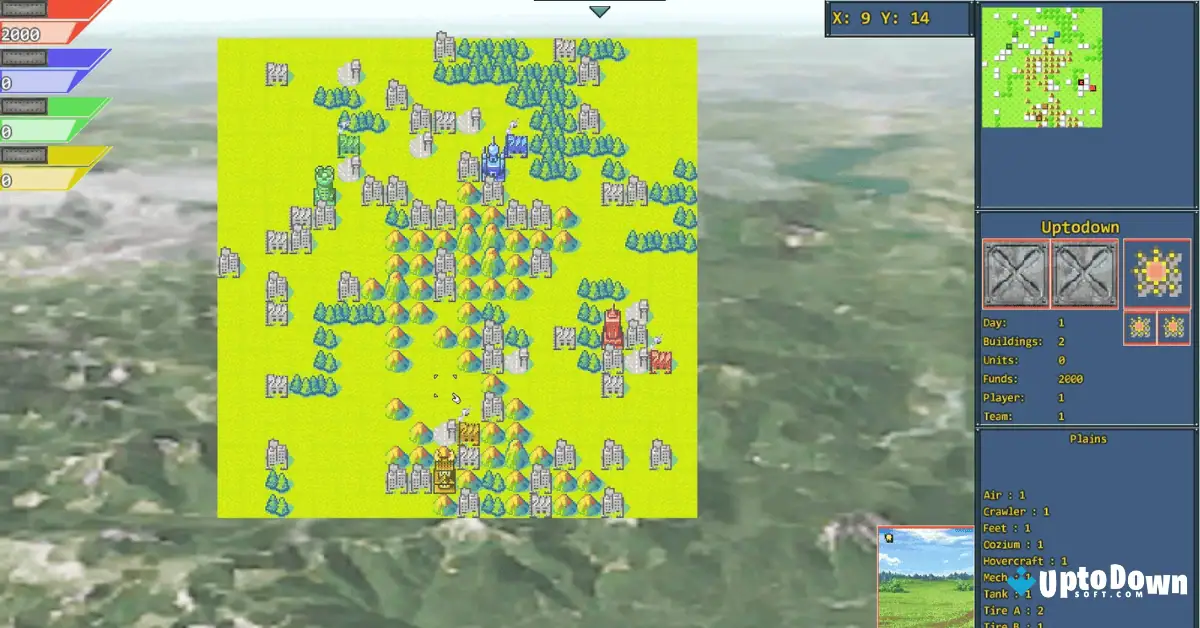
Task: Click the left small explosion icon
Action: click(x=1138, y=327)
